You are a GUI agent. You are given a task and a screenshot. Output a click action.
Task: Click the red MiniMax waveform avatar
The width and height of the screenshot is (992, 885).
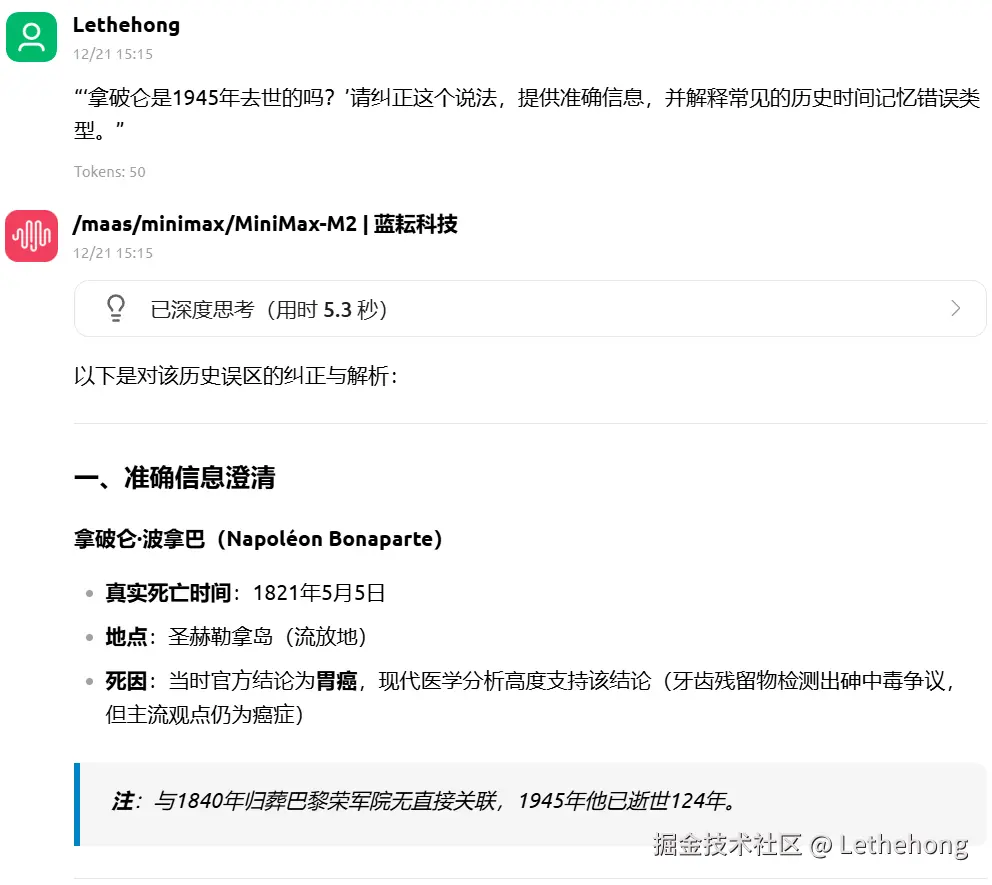click(x=31, y=236)
